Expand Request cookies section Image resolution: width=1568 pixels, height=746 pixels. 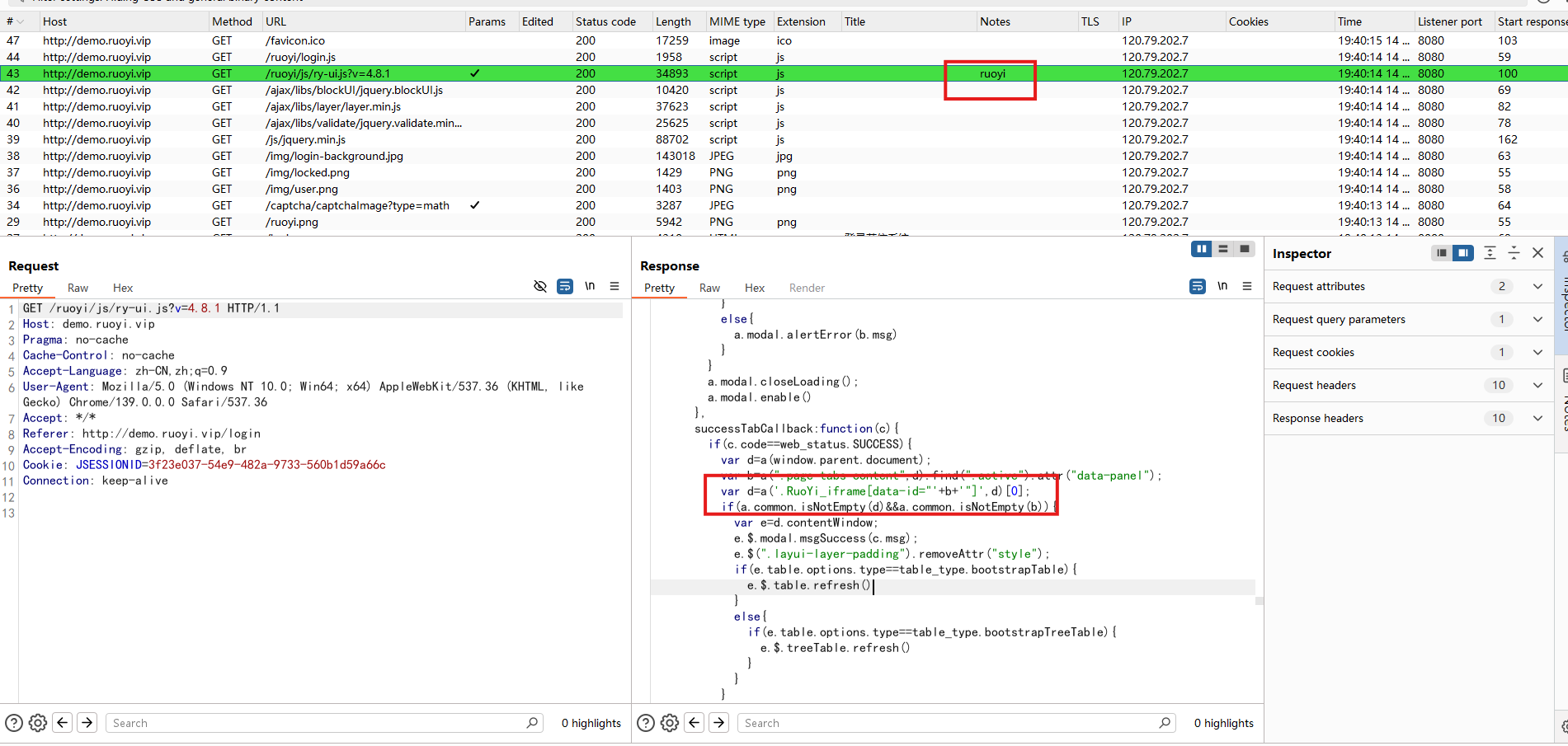[x=1537, y=352]
